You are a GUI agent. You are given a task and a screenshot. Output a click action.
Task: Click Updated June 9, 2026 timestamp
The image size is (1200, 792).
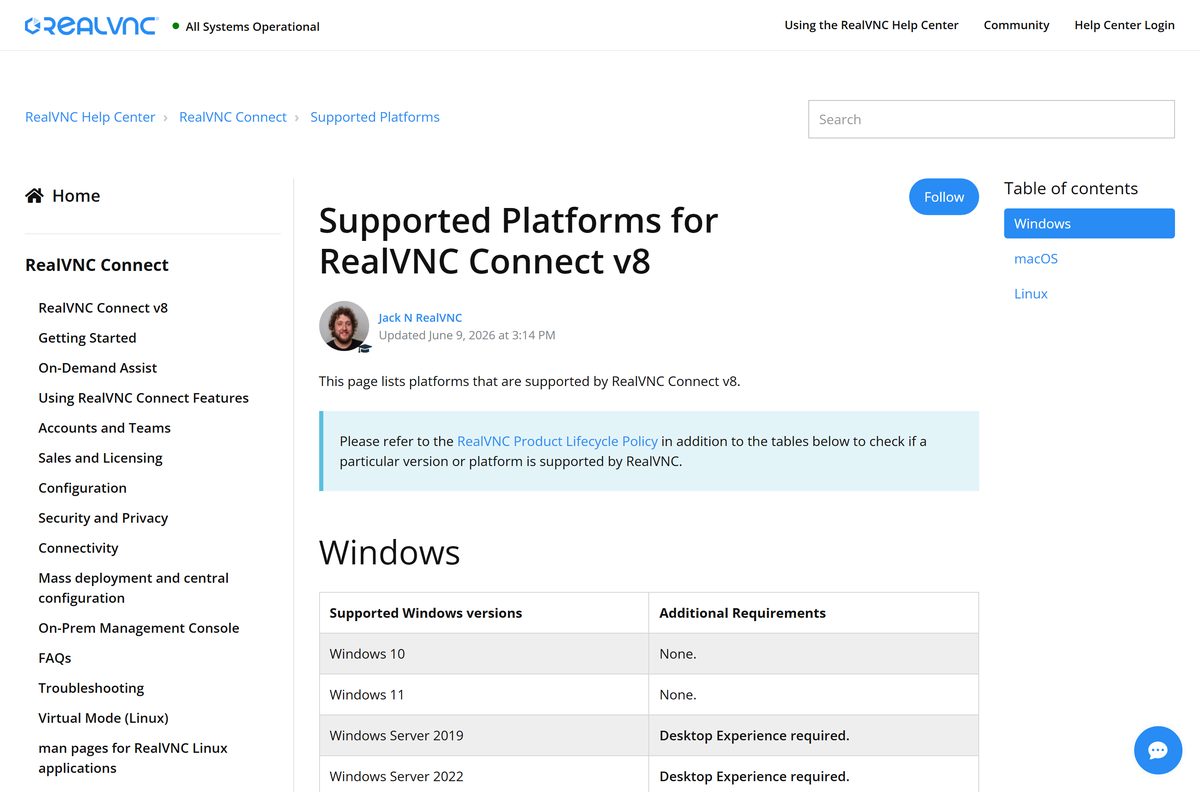(x=467, y=335)
